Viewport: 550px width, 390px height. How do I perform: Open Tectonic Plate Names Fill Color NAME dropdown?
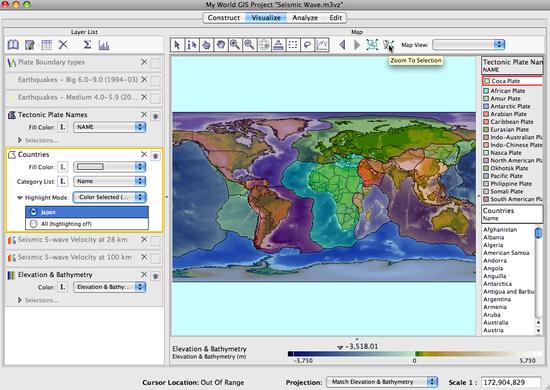tap(109, 127)
